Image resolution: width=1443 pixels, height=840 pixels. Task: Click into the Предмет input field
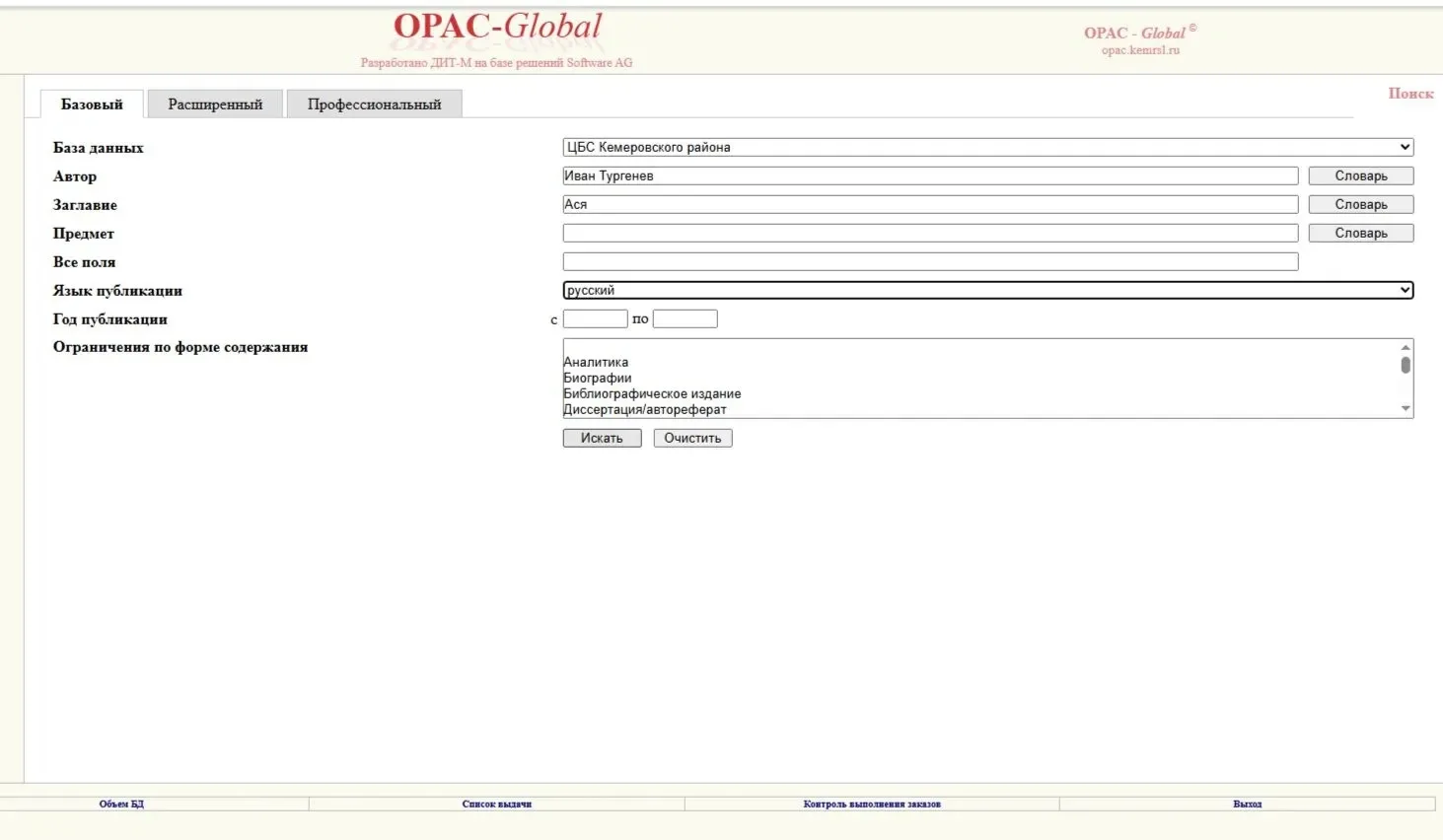point(930,233)
